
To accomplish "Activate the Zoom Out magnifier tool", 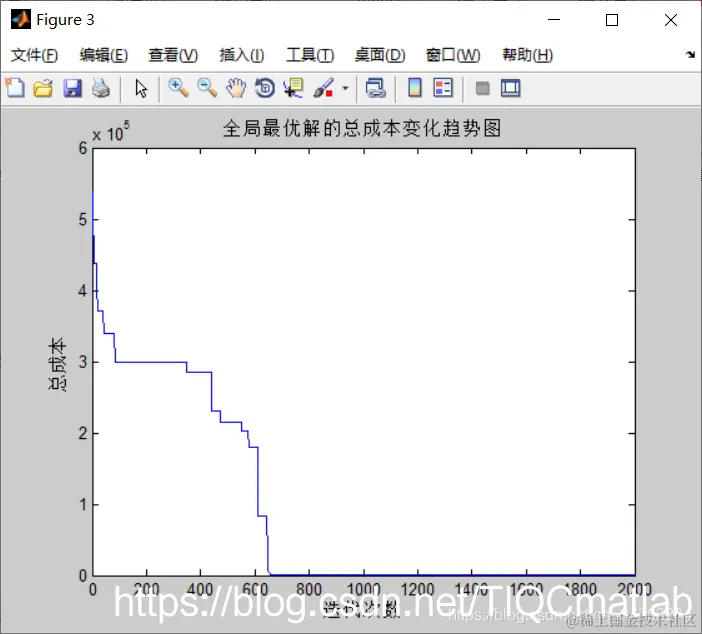I will tap(207, 88).
